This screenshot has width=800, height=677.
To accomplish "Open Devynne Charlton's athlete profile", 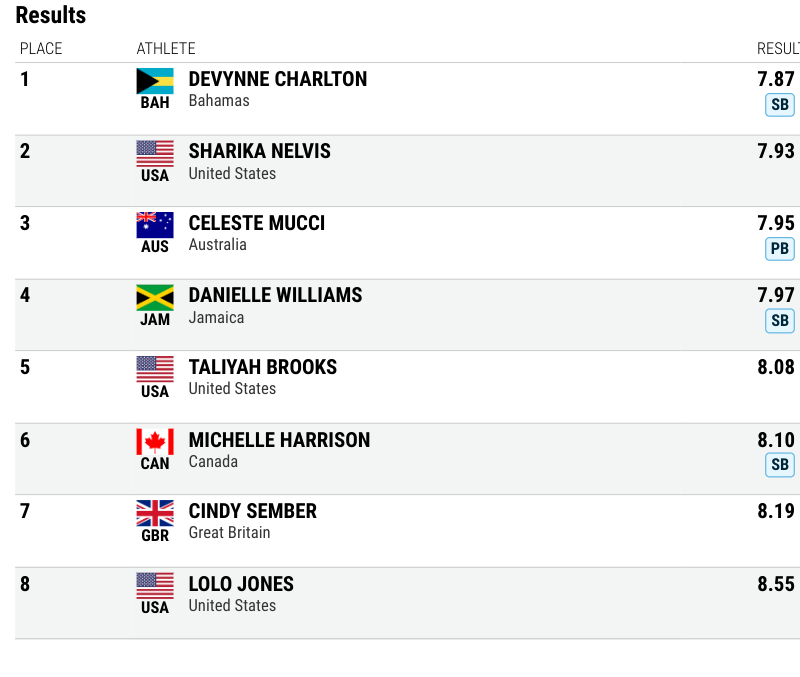I will [278, 79].
